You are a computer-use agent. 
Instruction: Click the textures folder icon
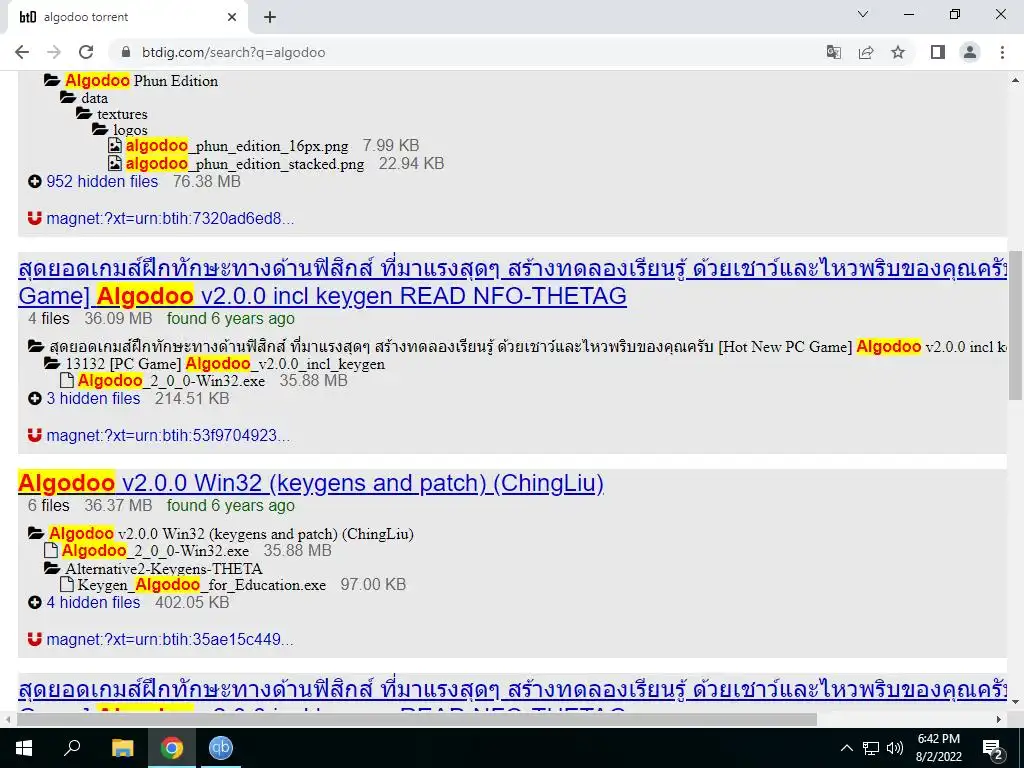[x=84, y=114]
